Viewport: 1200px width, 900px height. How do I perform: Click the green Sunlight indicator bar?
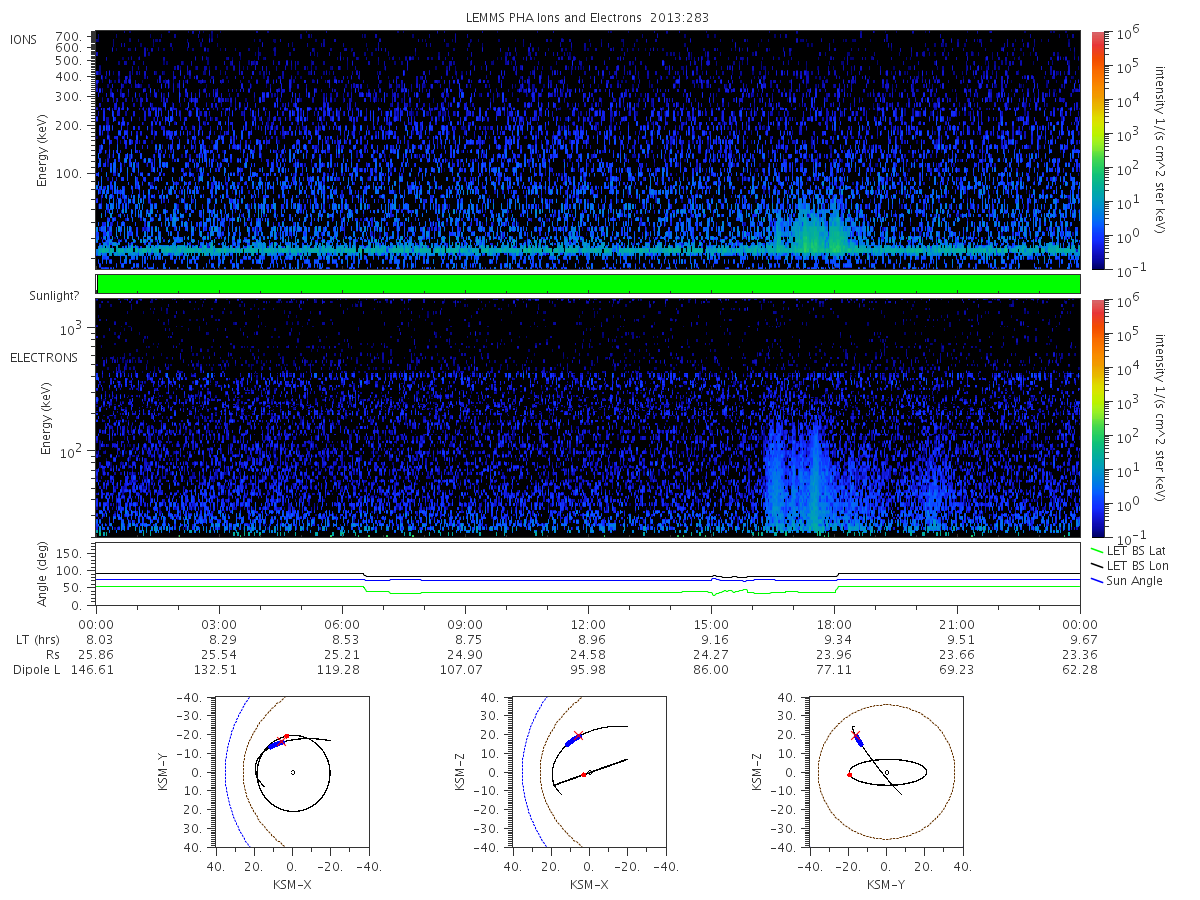click(x=588, y=284)
